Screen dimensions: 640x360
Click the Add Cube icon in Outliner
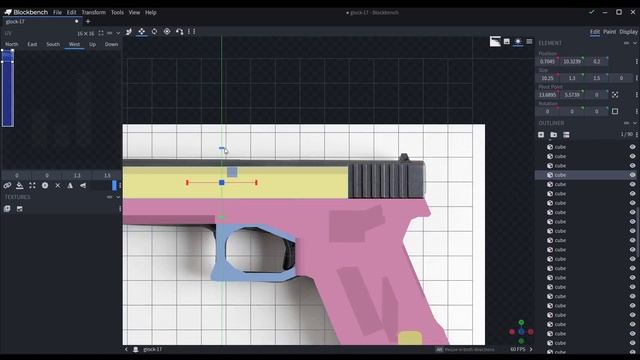541,135
